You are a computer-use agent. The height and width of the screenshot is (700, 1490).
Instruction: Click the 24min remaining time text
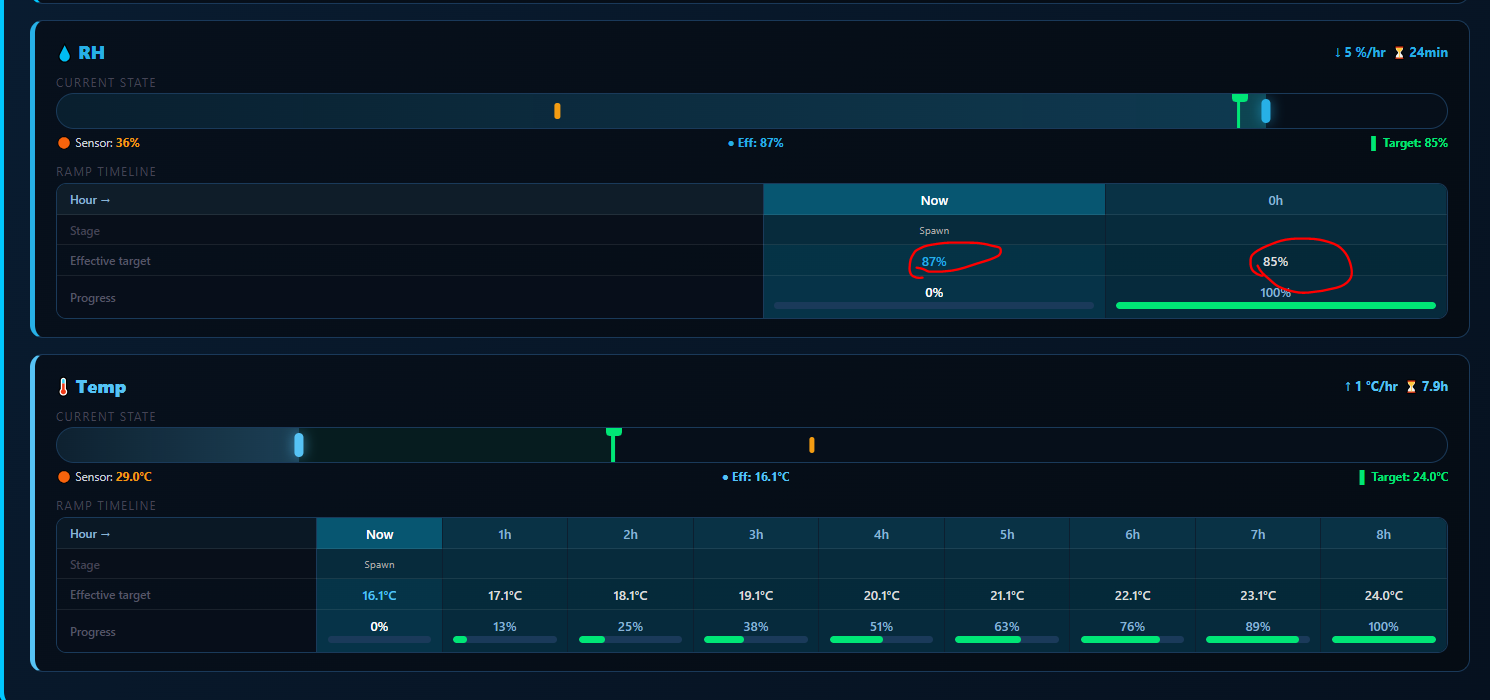[1428, 53]
